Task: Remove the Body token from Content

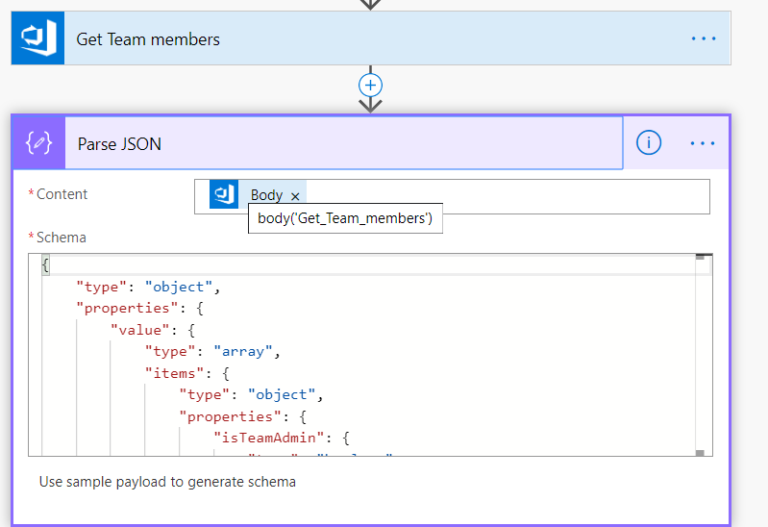Action: click(x=295, y=196)
